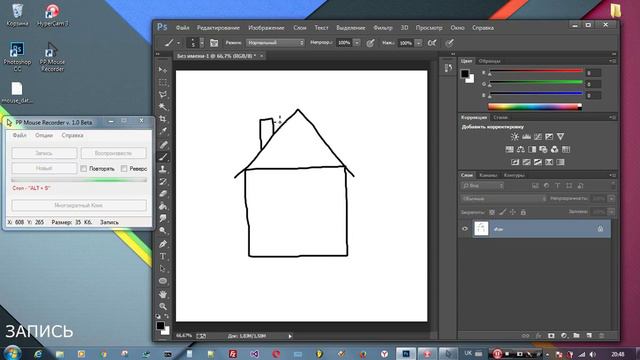Image resolution: width=640 pixels, height=360 pixels.
Task: Select the Rectangular Marquee tool
Action: [163, 82]
